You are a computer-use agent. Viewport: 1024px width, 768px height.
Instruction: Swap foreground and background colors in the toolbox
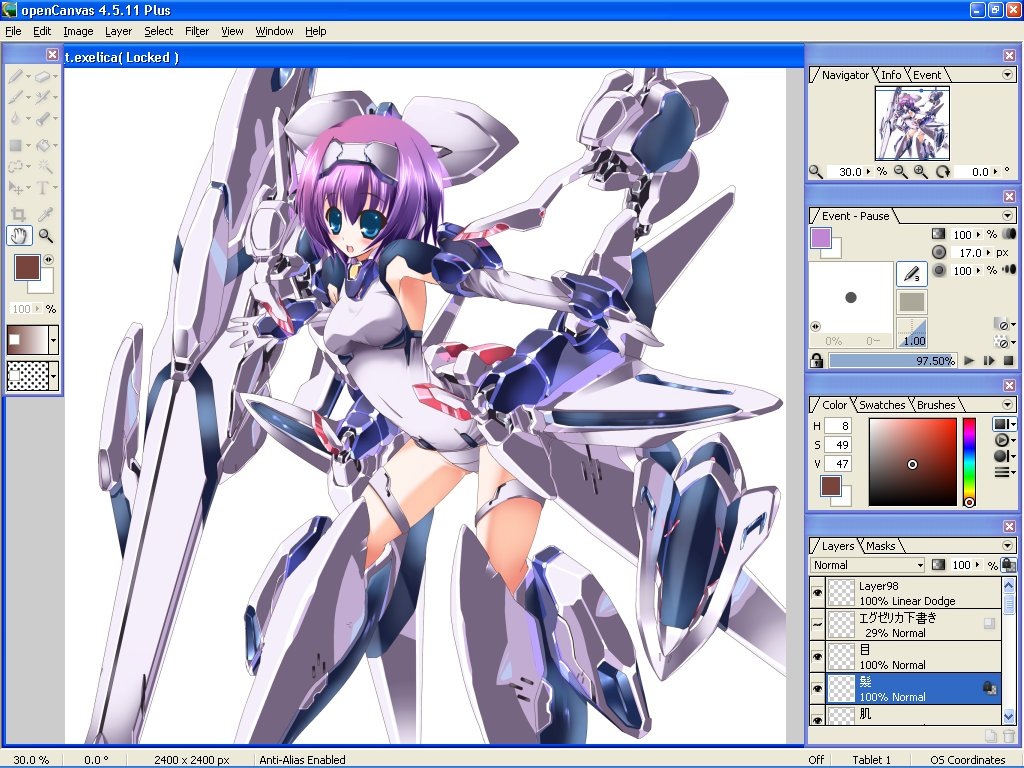click(x=48, y=259)
